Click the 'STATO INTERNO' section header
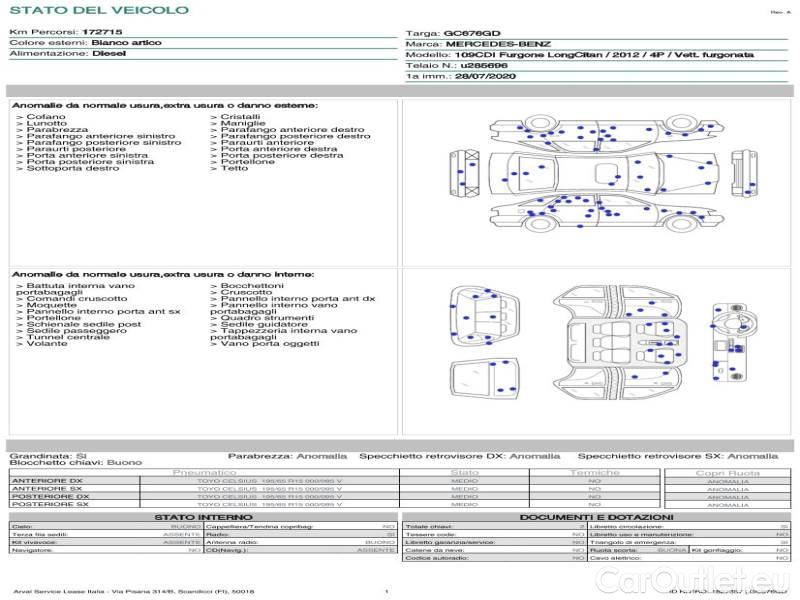Viewport: 800px width, 600px height. (x=203, y=517)
